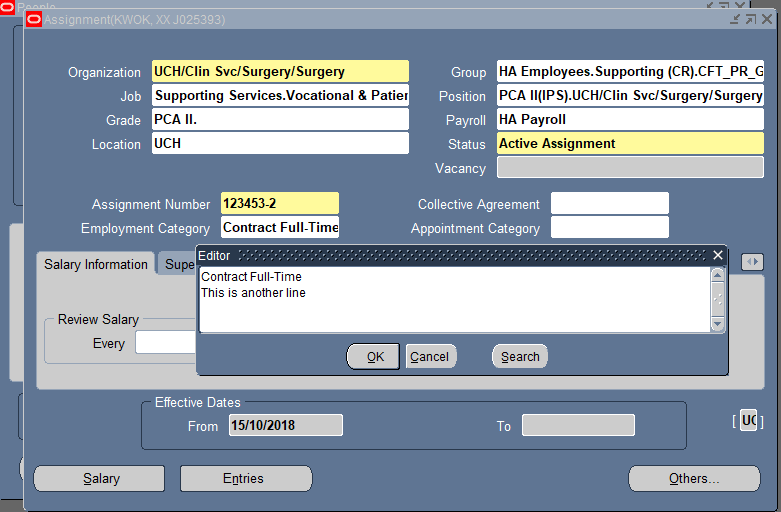This screenshot has width=781, height=512.
Task: Click the tab scroll arrows icon
Action: 752,261
